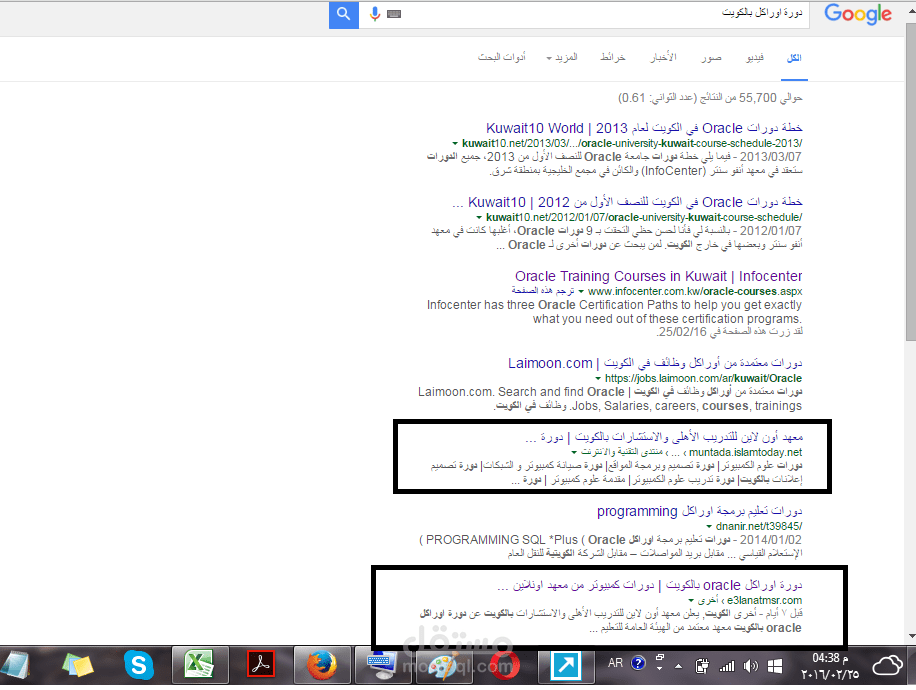Viewport: 916px width, 690px height.
Task: Expand arrow next to kuwait10.net/2012 URL
Action: (479, 218)
